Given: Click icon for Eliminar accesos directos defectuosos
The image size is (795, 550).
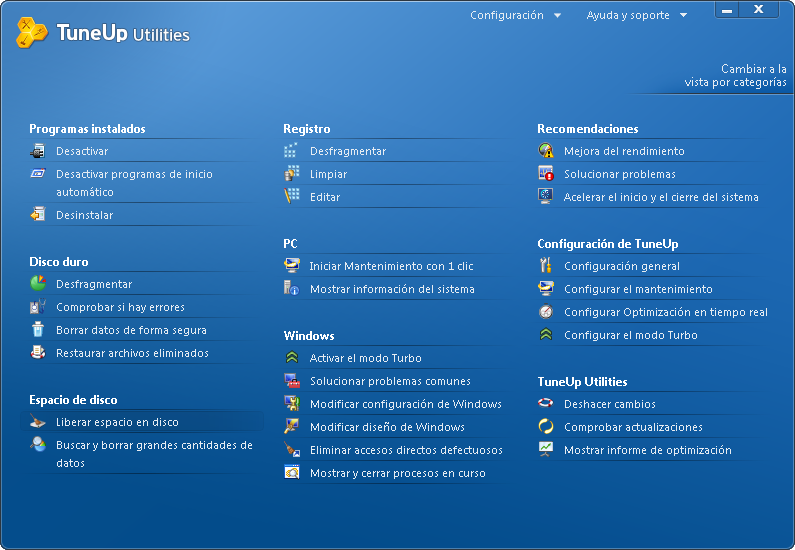Looking at the screenshot, I should click(292, 449).
